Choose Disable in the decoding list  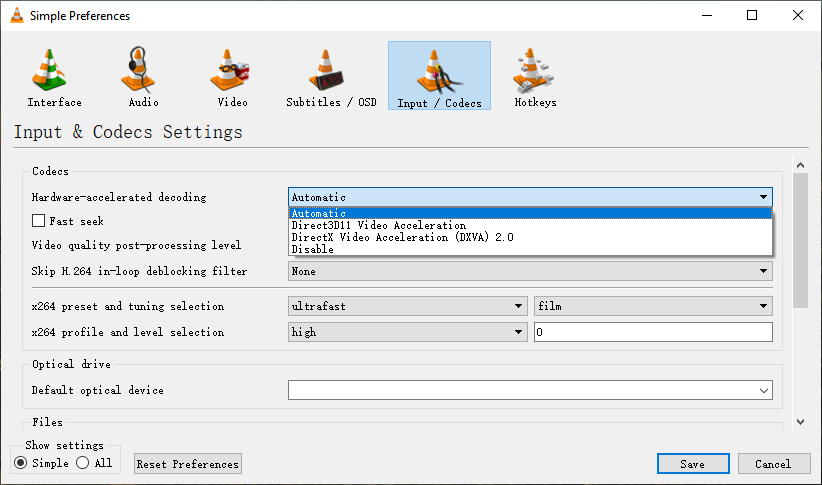point(530,250)
